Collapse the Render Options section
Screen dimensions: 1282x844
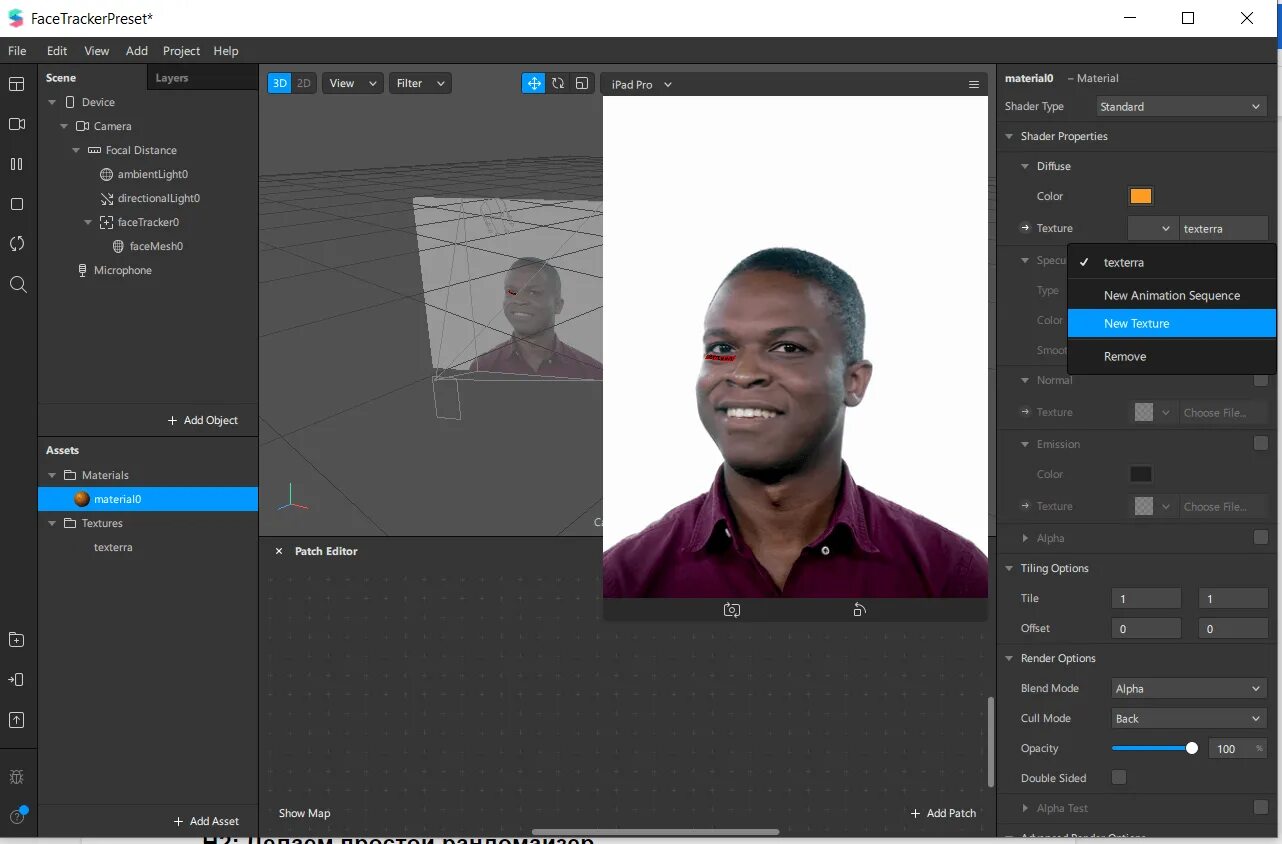(1009, 658)
